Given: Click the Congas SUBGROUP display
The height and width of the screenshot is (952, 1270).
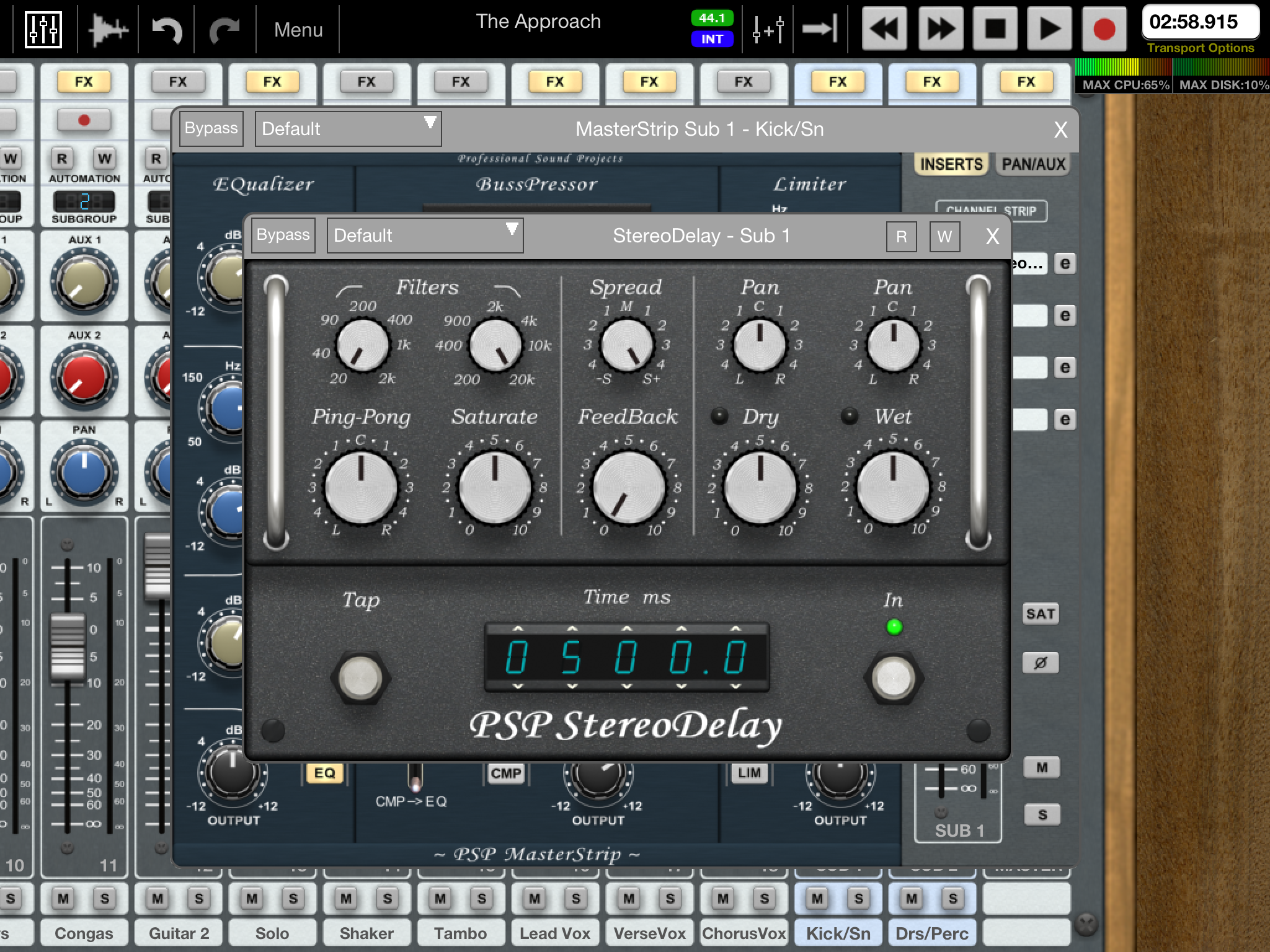Looking at the screenshot, I should pyautogui.click(x=84, y=202).
